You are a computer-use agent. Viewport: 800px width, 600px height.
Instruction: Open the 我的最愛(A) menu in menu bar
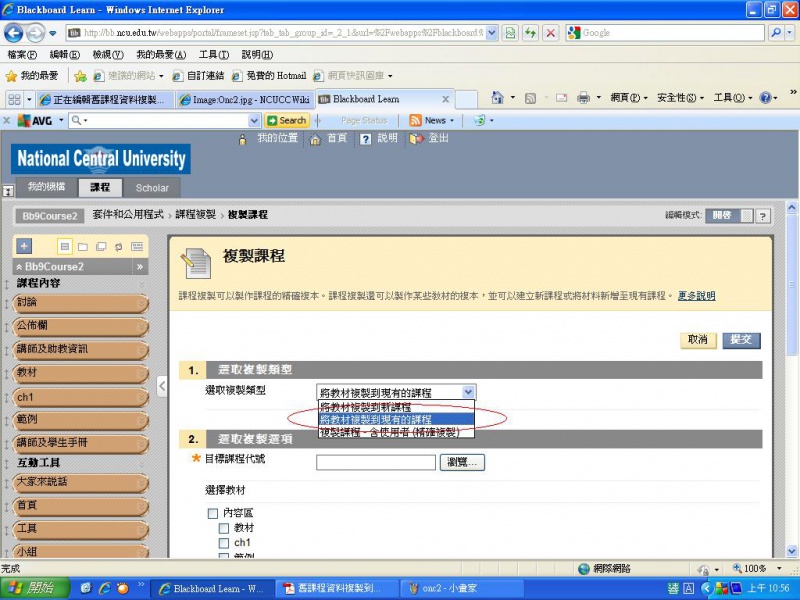[x=161, y=54]
